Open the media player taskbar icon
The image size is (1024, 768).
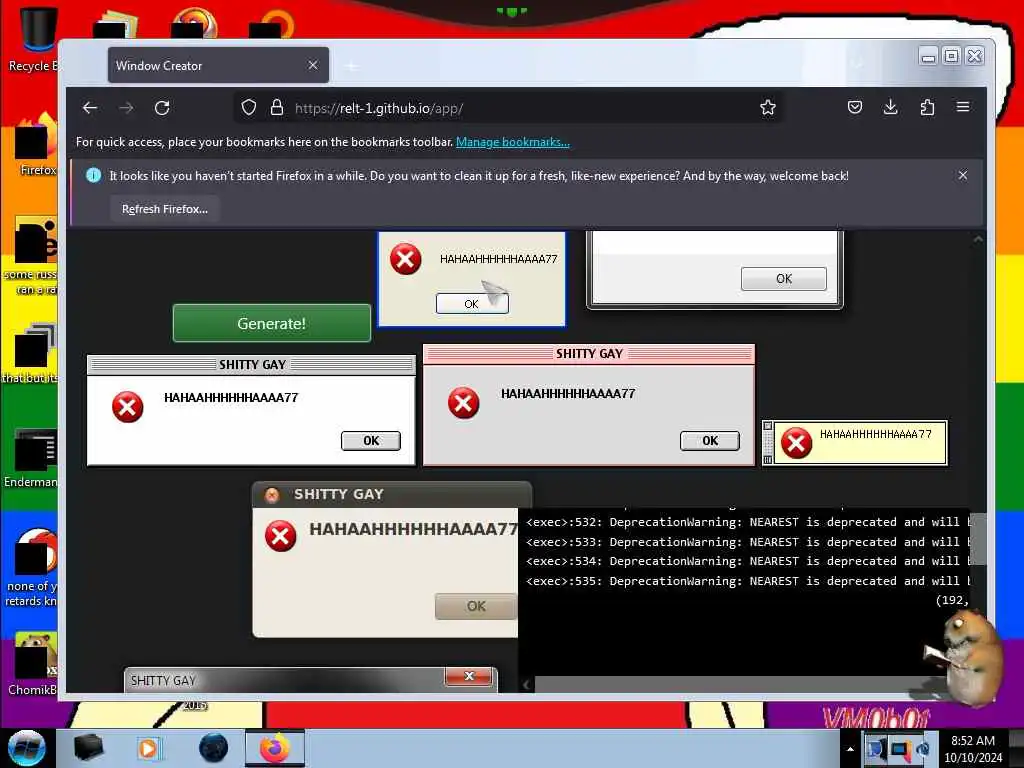click(148, 748)
